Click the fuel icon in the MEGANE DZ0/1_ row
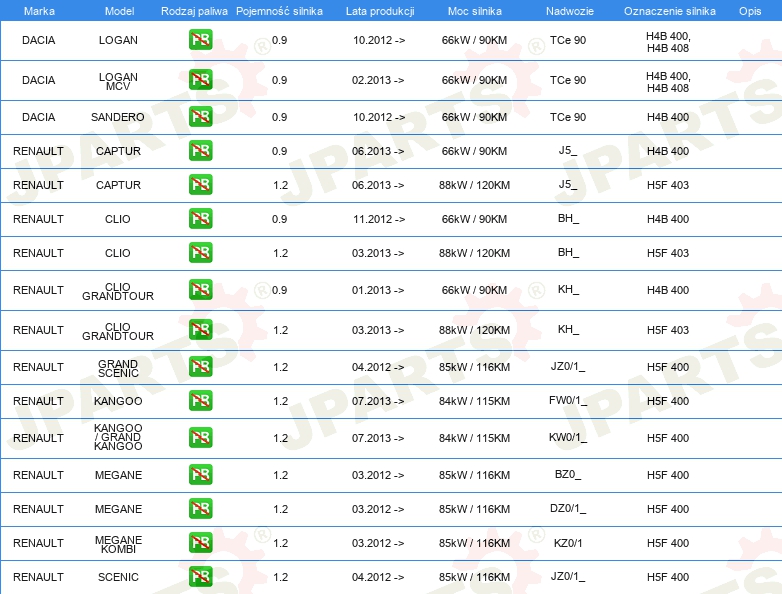782x594 pixels. coord(200,508)
